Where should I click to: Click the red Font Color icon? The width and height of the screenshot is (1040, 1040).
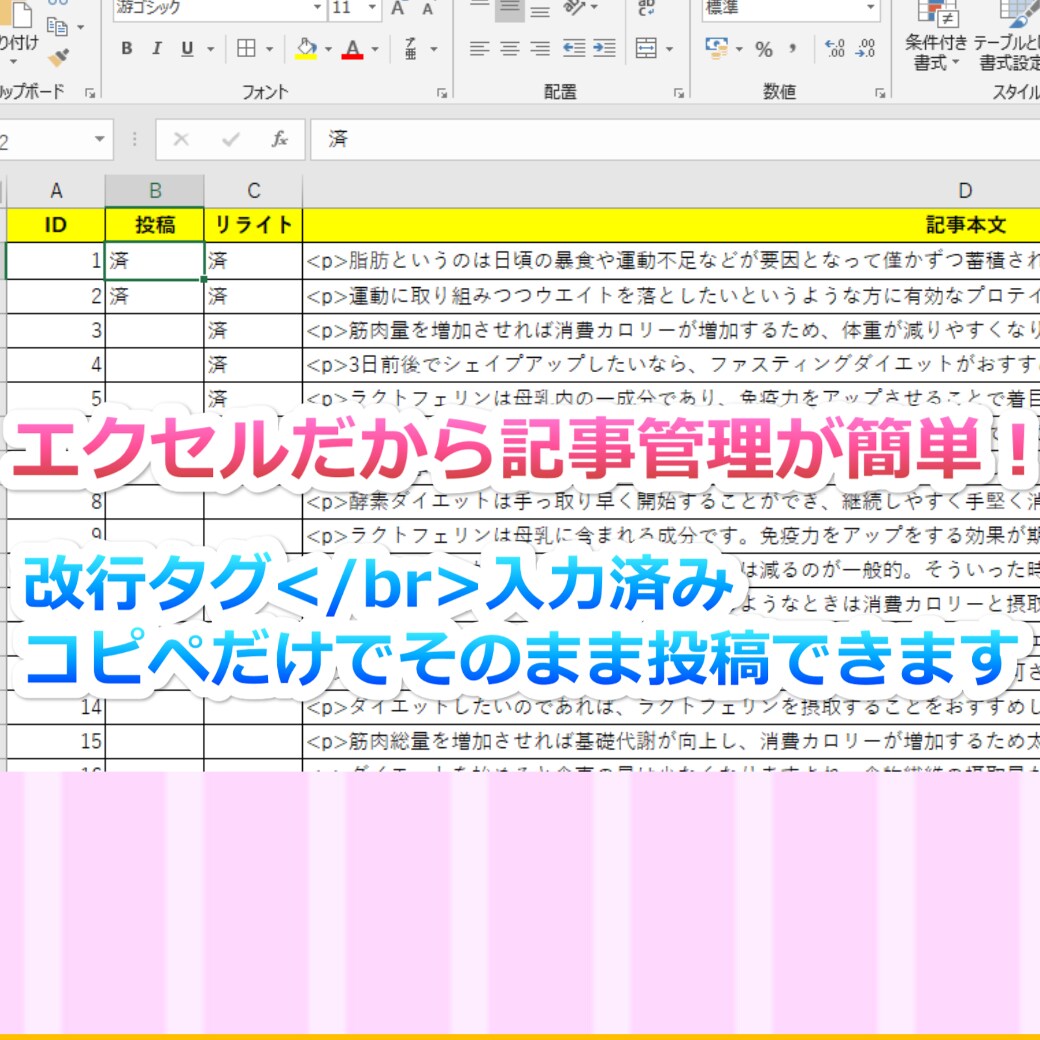click(x=353, y=48)
